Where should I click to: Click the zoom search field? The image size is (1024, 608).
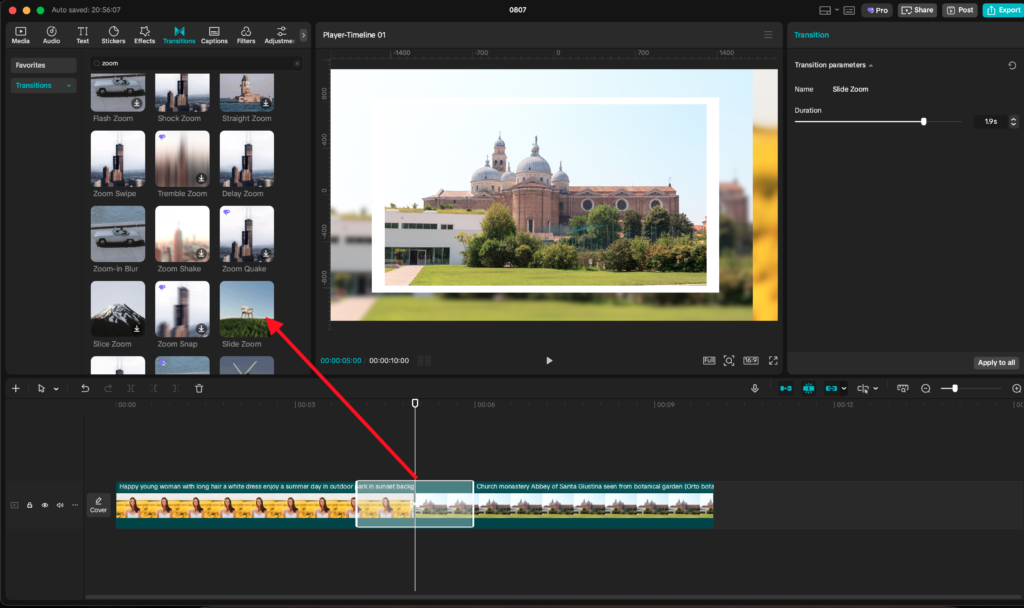pyautogui.click(x=196, y=63)
